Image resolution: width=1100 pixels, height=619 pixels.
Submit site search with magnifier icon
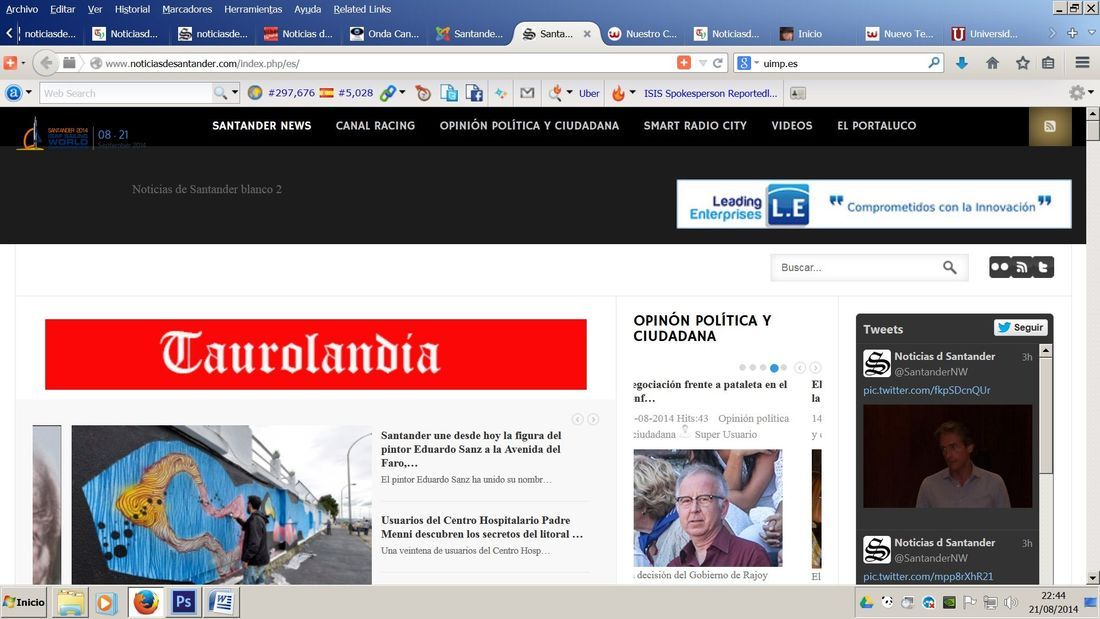point(949,267)
